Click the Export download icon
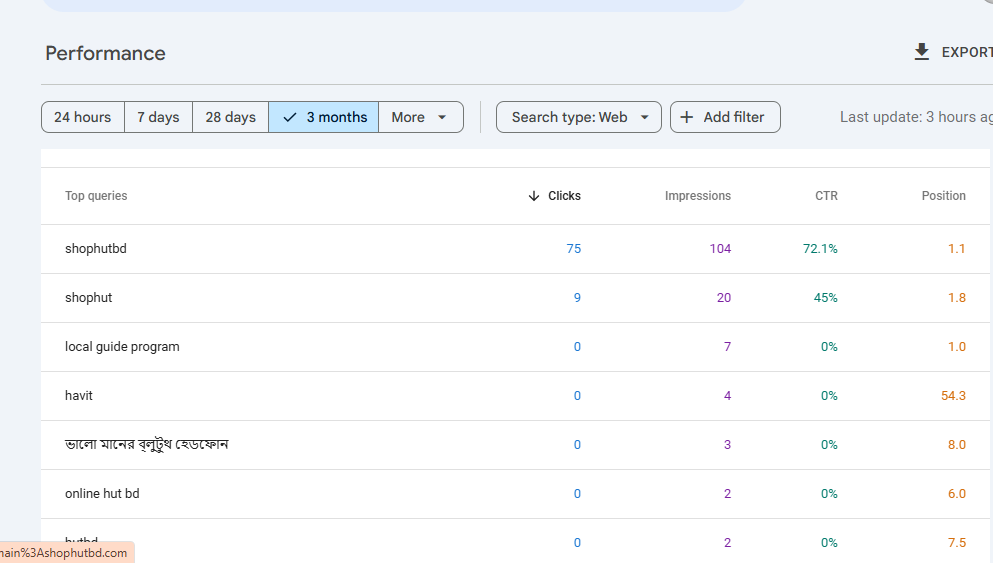 pyautogui.click(x=921, y=52)
